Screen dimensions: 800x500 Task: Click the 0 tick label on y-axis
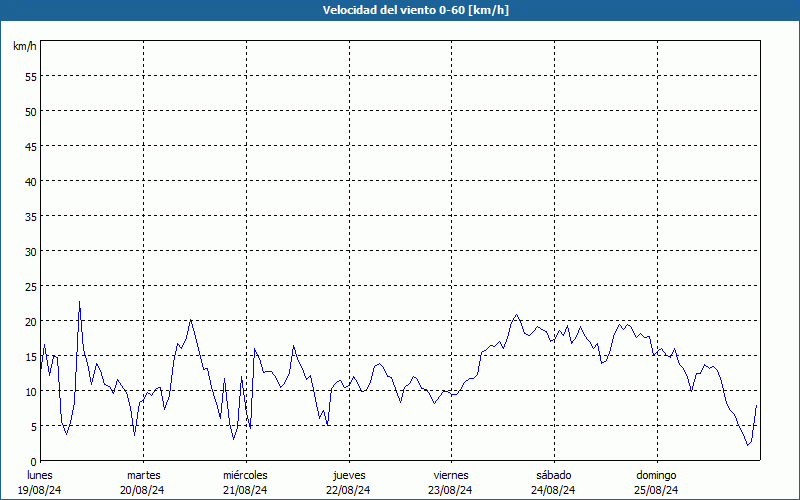33,461
